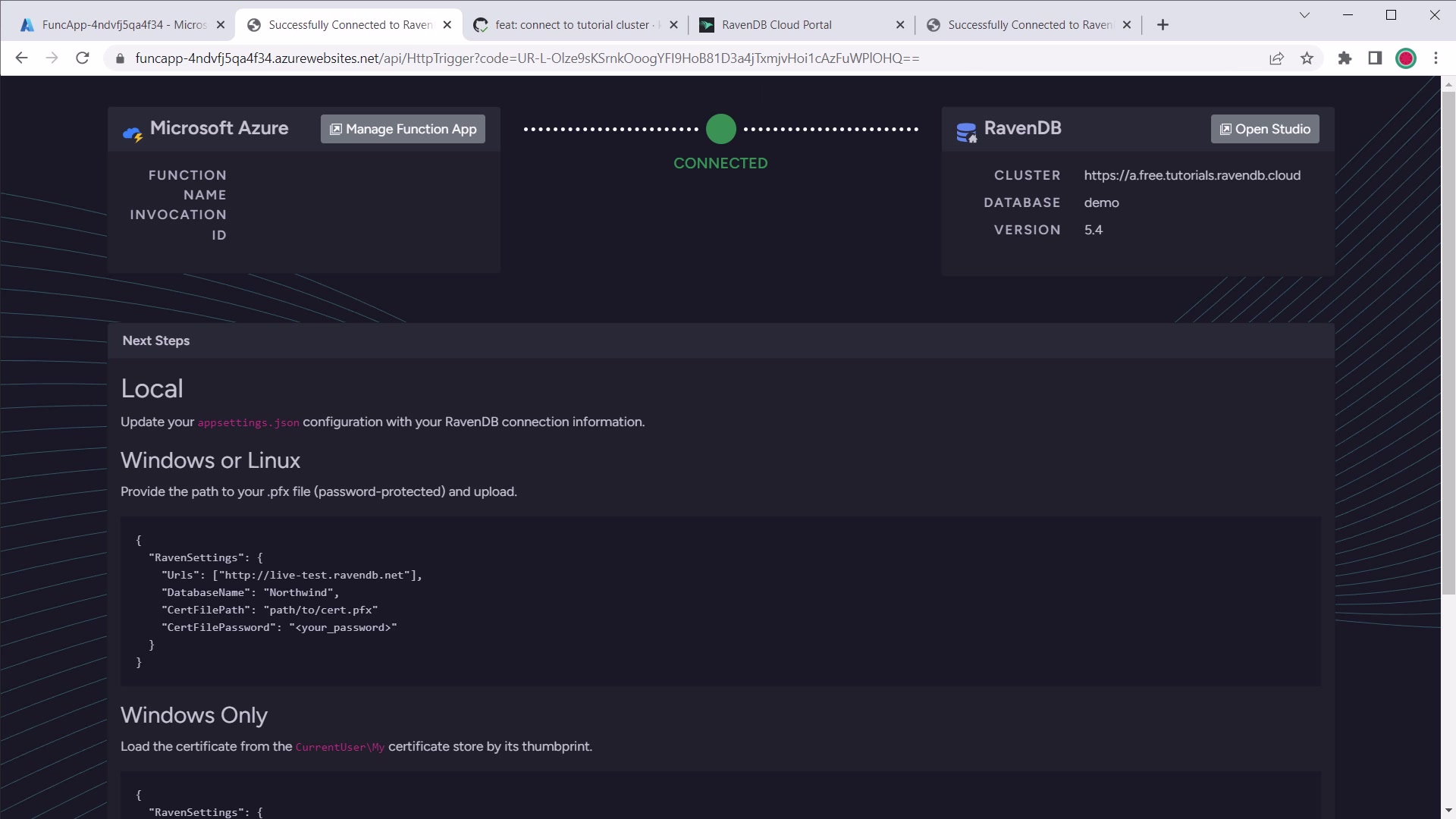Click the RavenDB database logo
The height and width of the screenshot is (819, 1456).
967,132
